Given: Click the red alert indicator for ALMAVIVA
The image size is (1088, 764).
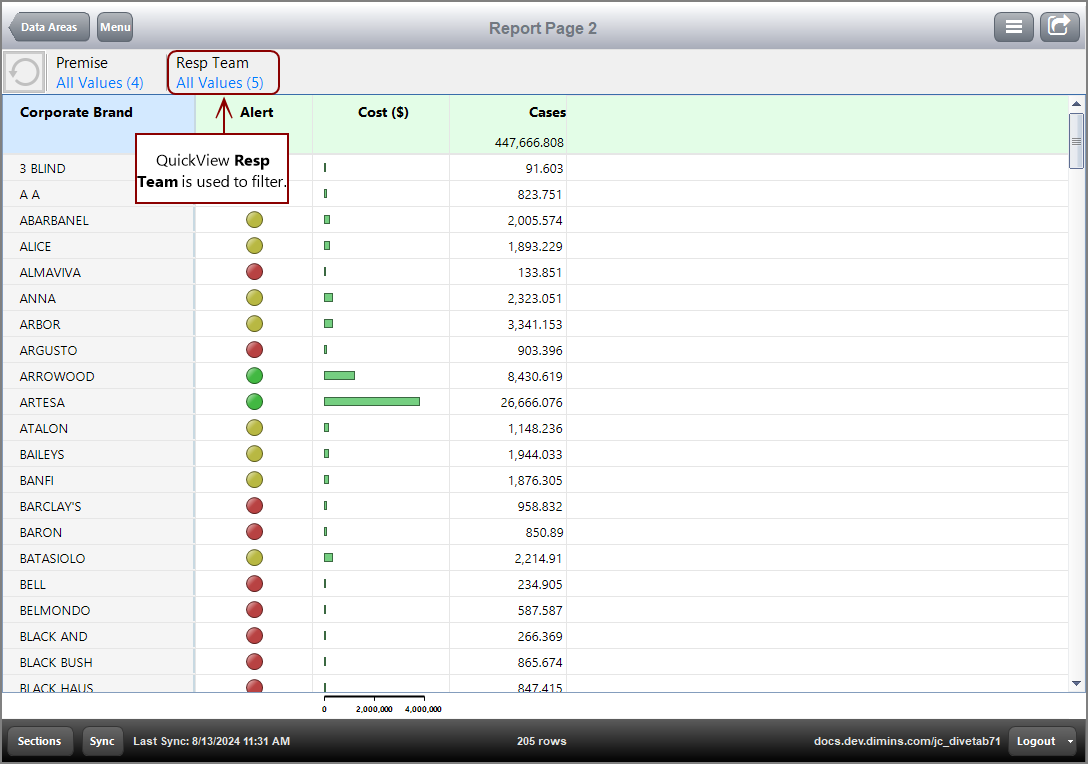Looking at the screenshot, I should tap(254, 271).
